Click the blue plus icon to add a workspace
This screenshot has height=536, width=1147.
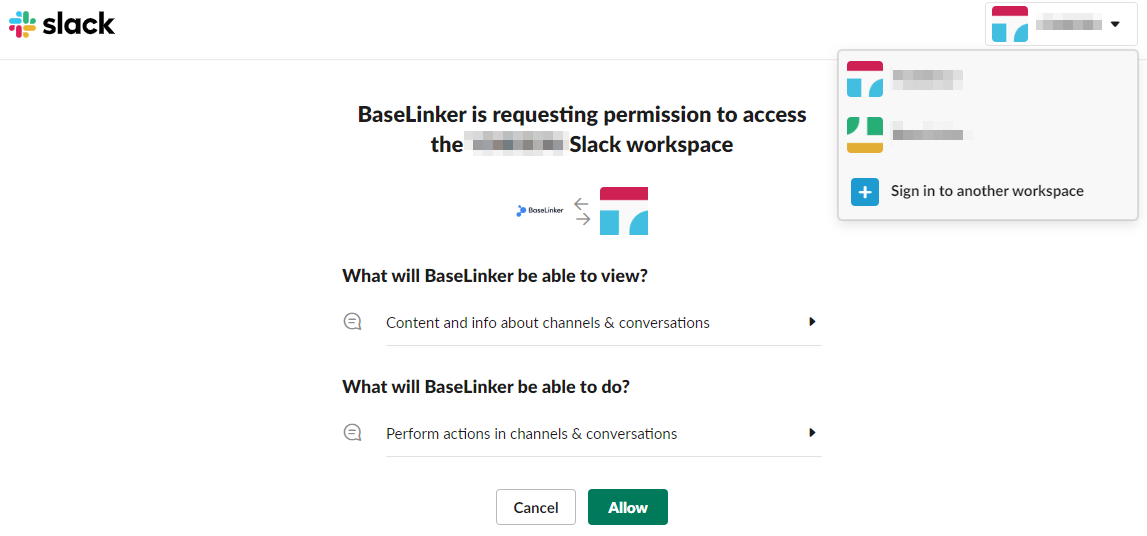[x=865, y=191]
